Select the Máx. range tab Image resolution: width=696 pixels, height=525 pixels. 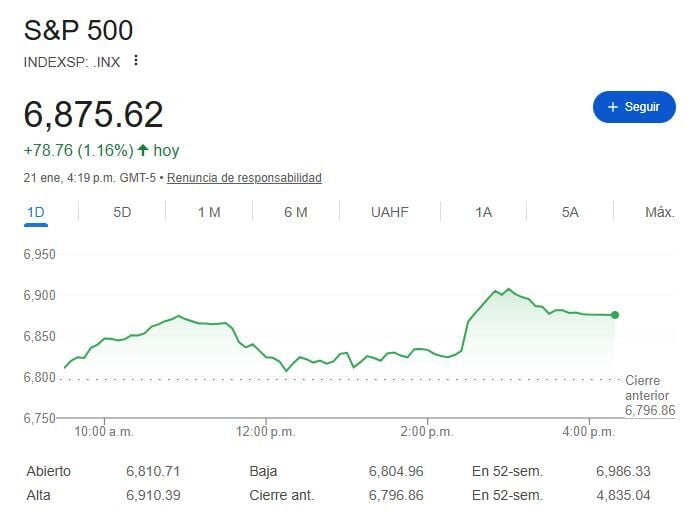[659, 212]
